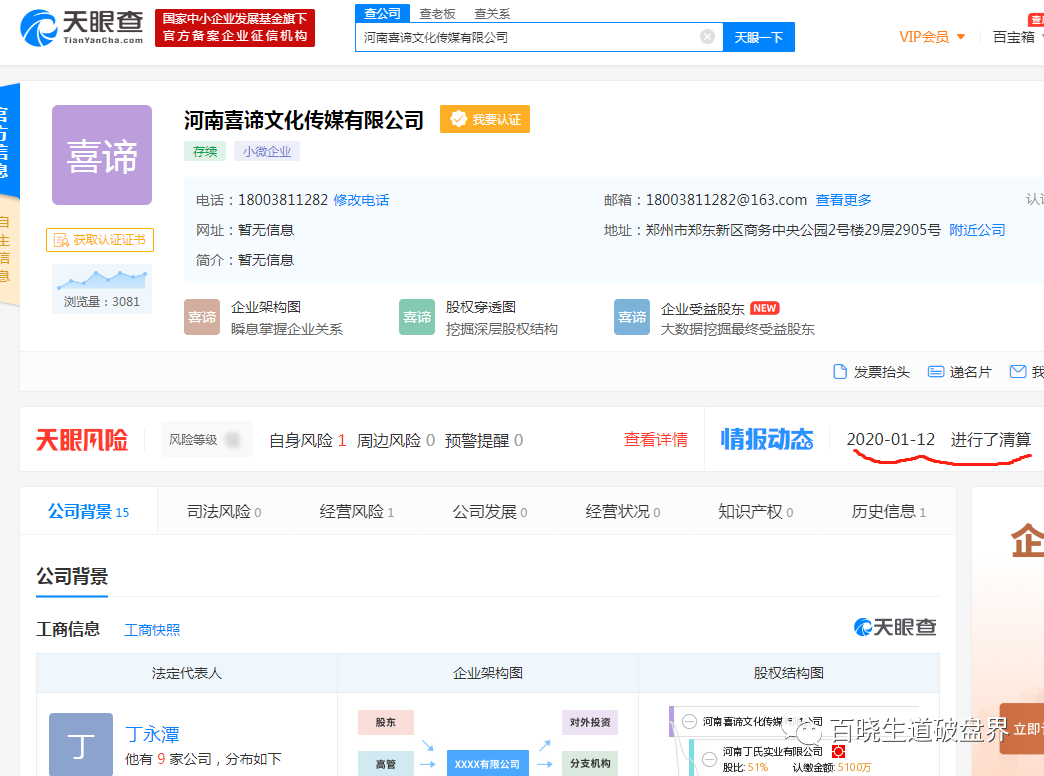1044x776 pixels.
Task: Click the red banner 官方备案企业征信机构
Action: [235, 28]
